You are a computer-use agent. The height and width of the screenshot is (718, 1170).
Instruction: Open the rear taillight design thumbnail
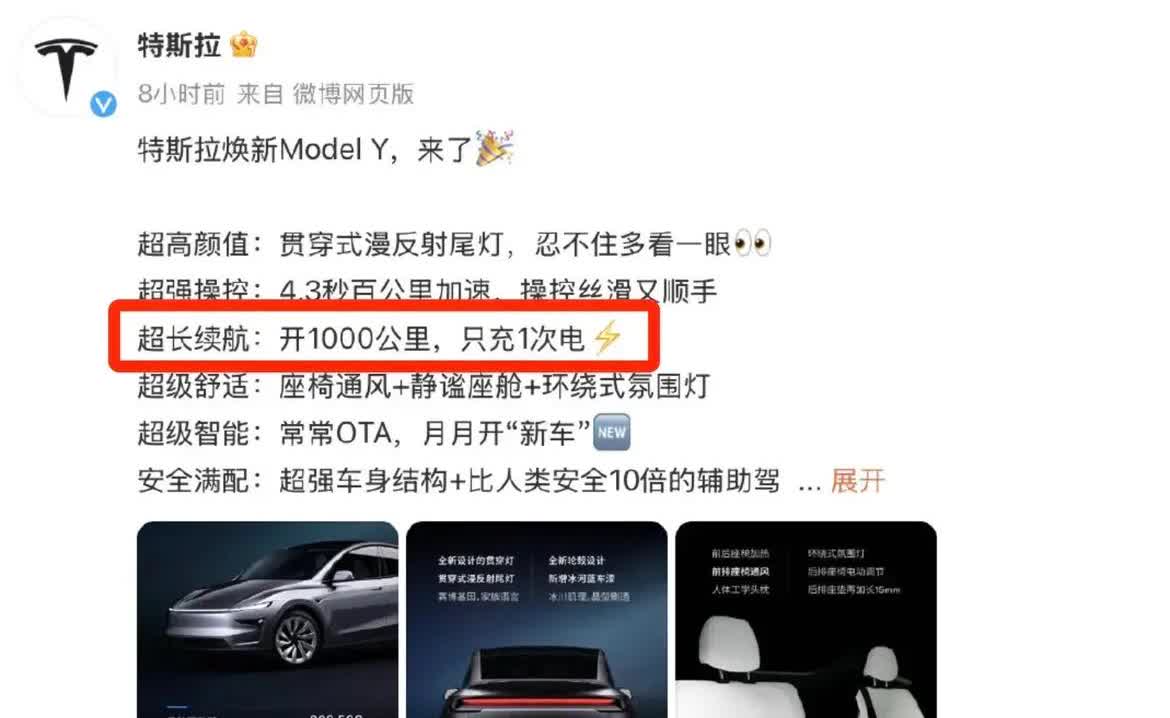[x=536, y=619]
